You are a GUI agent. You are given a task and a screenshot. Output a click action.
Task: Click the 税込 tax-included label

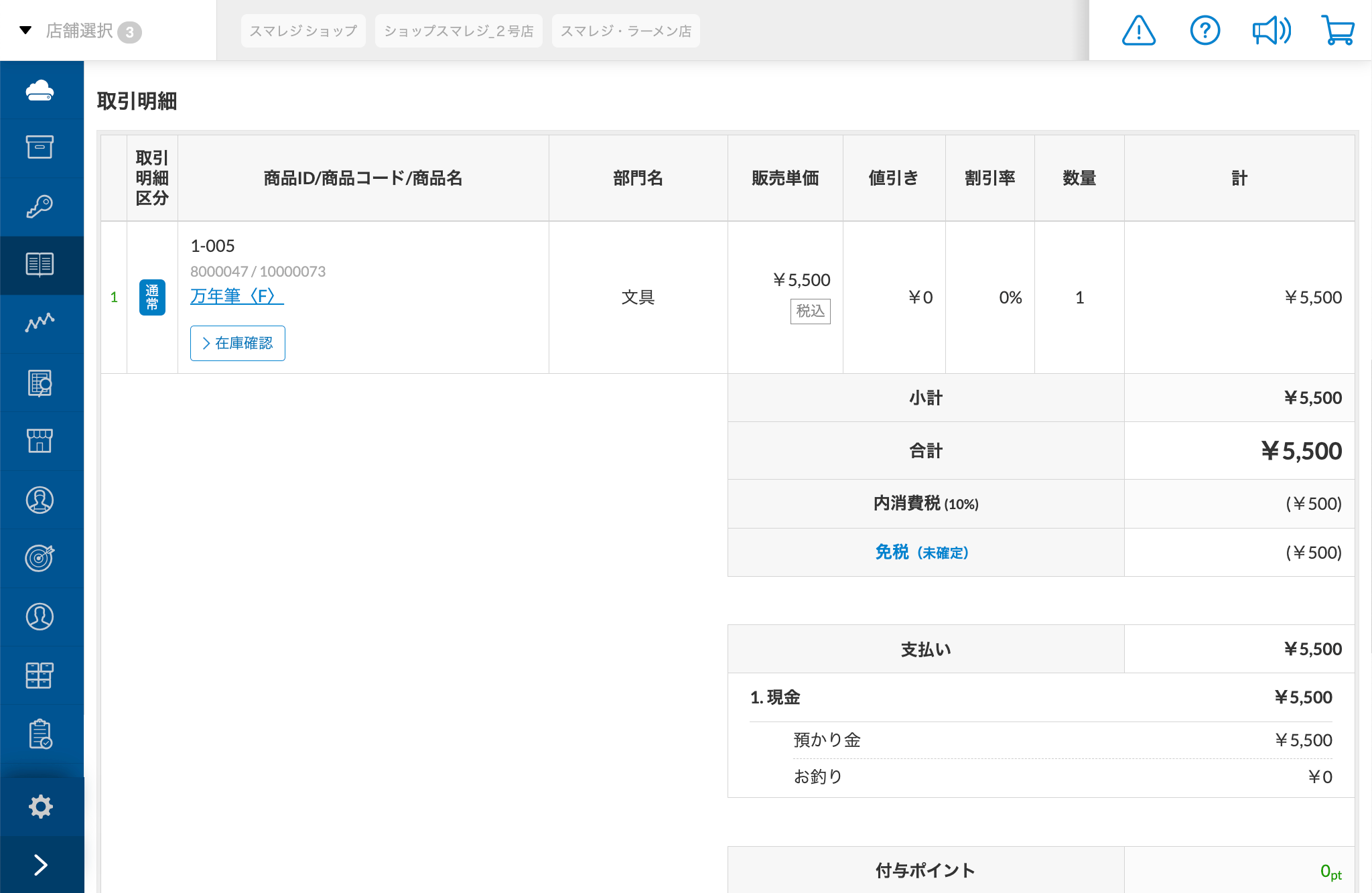(811, 311)
